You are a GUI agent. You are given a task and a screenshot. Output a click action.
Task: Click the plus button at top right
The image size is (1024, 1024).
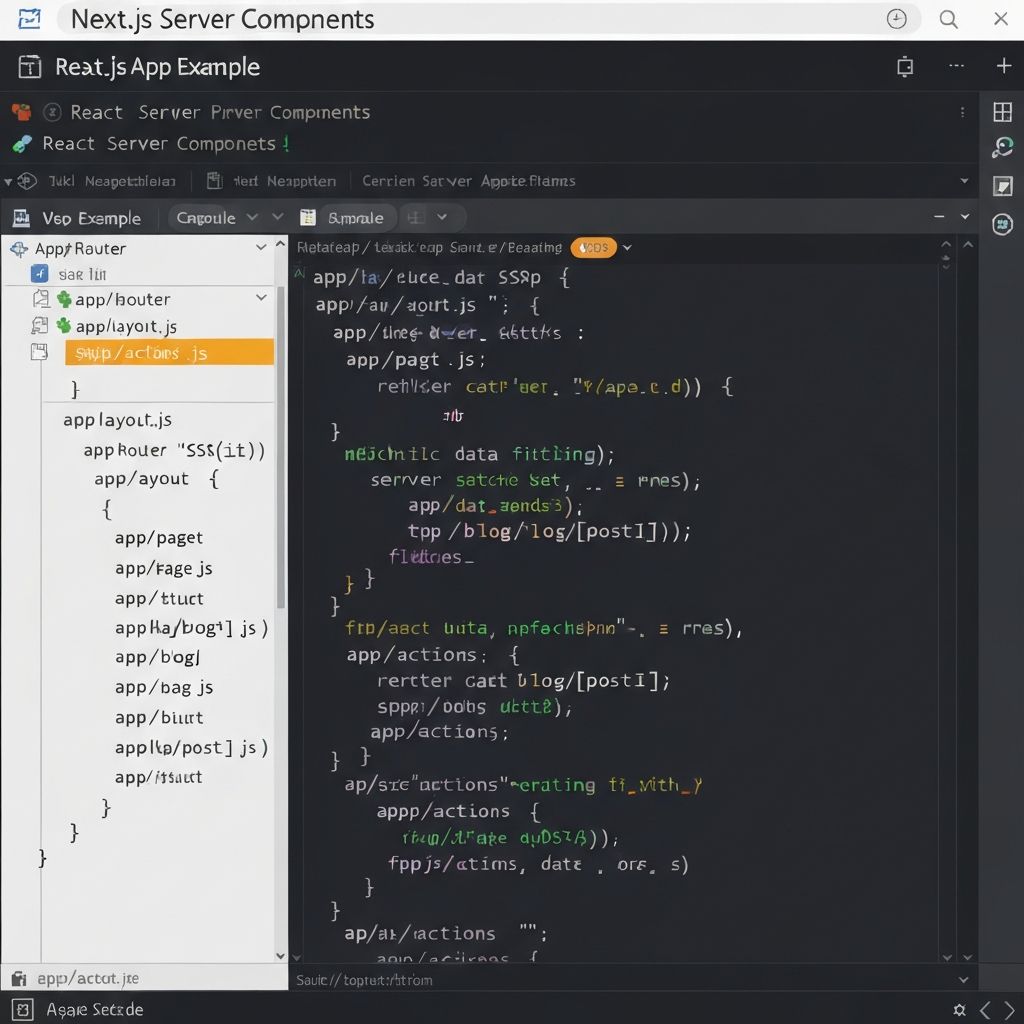pyautogui.click(x=1003, y=66)
